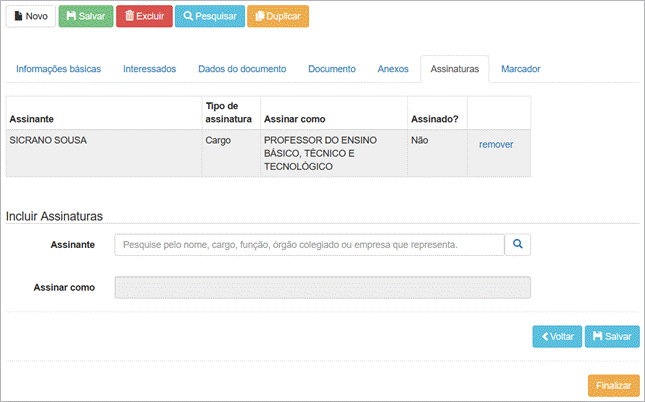Focus the Assinante search input field
The height and width of the screenshot is (402, 645).
tap(309, 244)
